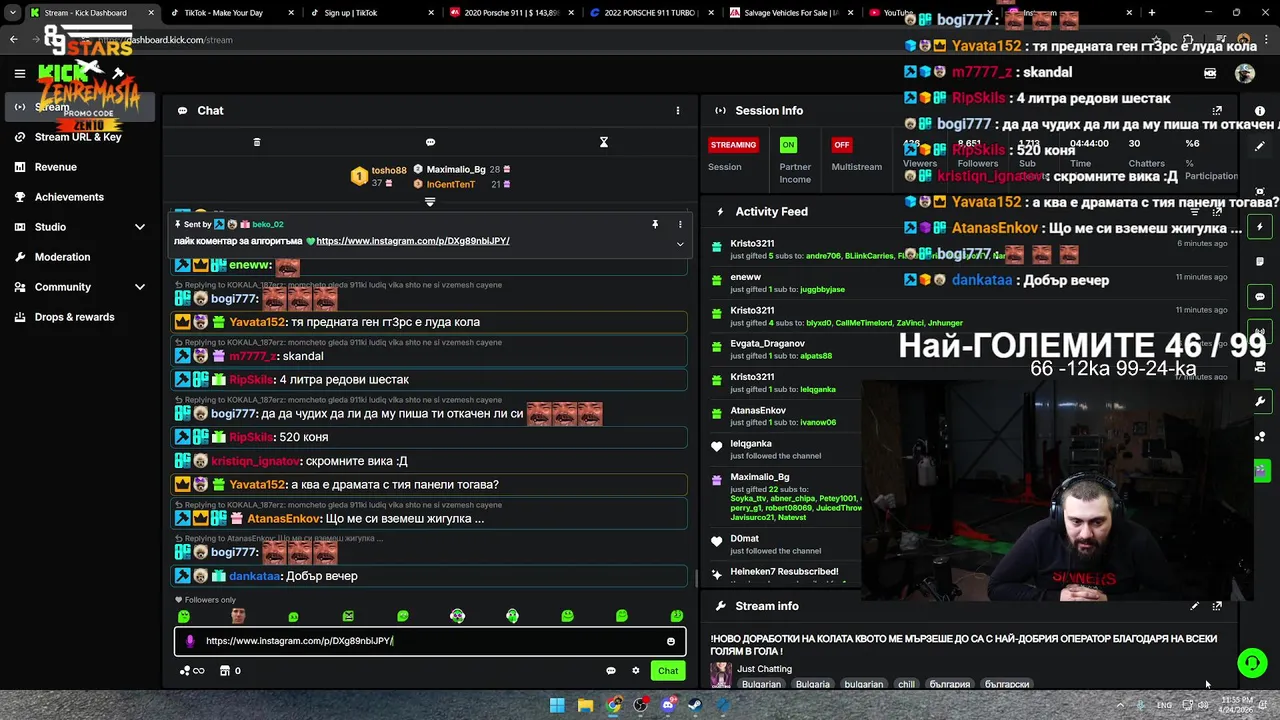Click the chill stream tag
This screenshot has height=720, width=1280.
click(906, 685)
